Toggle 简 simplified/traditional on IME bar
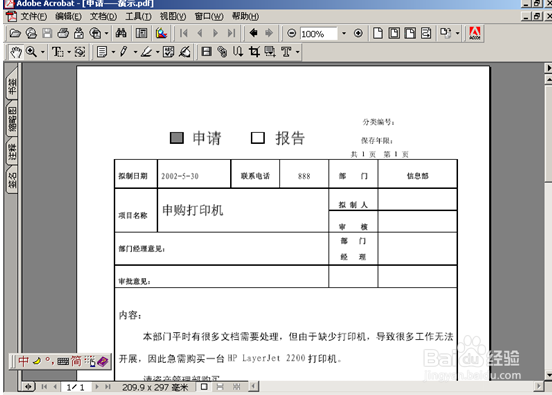 pyautogui.click(x=76, y=361)
